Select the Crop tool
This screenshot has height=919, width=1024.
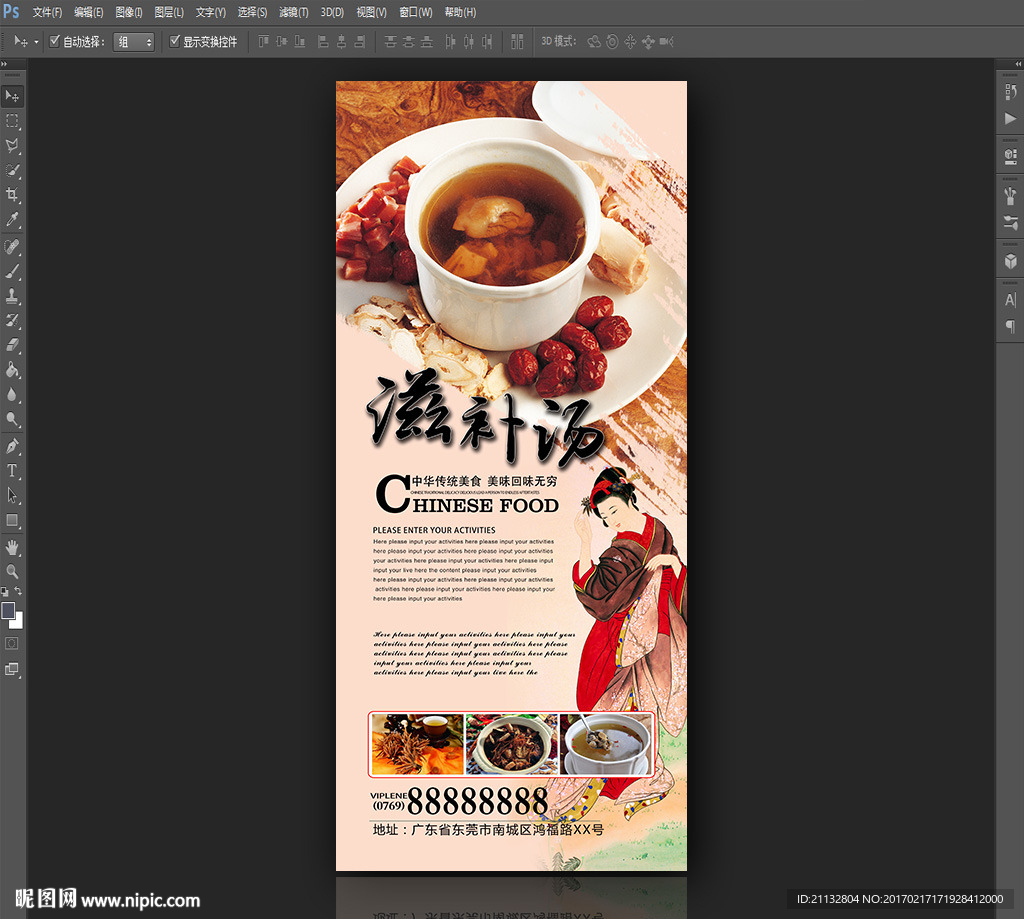point(12,195)
